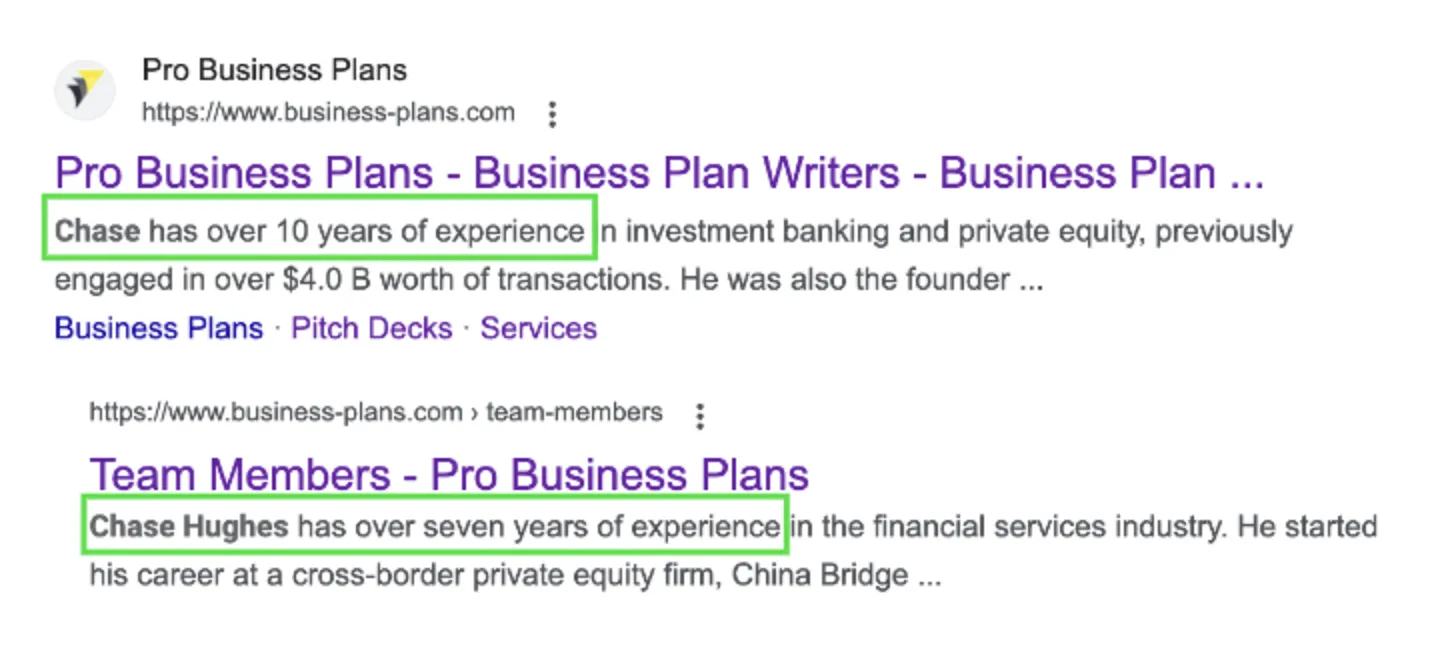1436x650 pixels.
Task: Open the "Business Plan Writers" result title
Action: [660, 174]
